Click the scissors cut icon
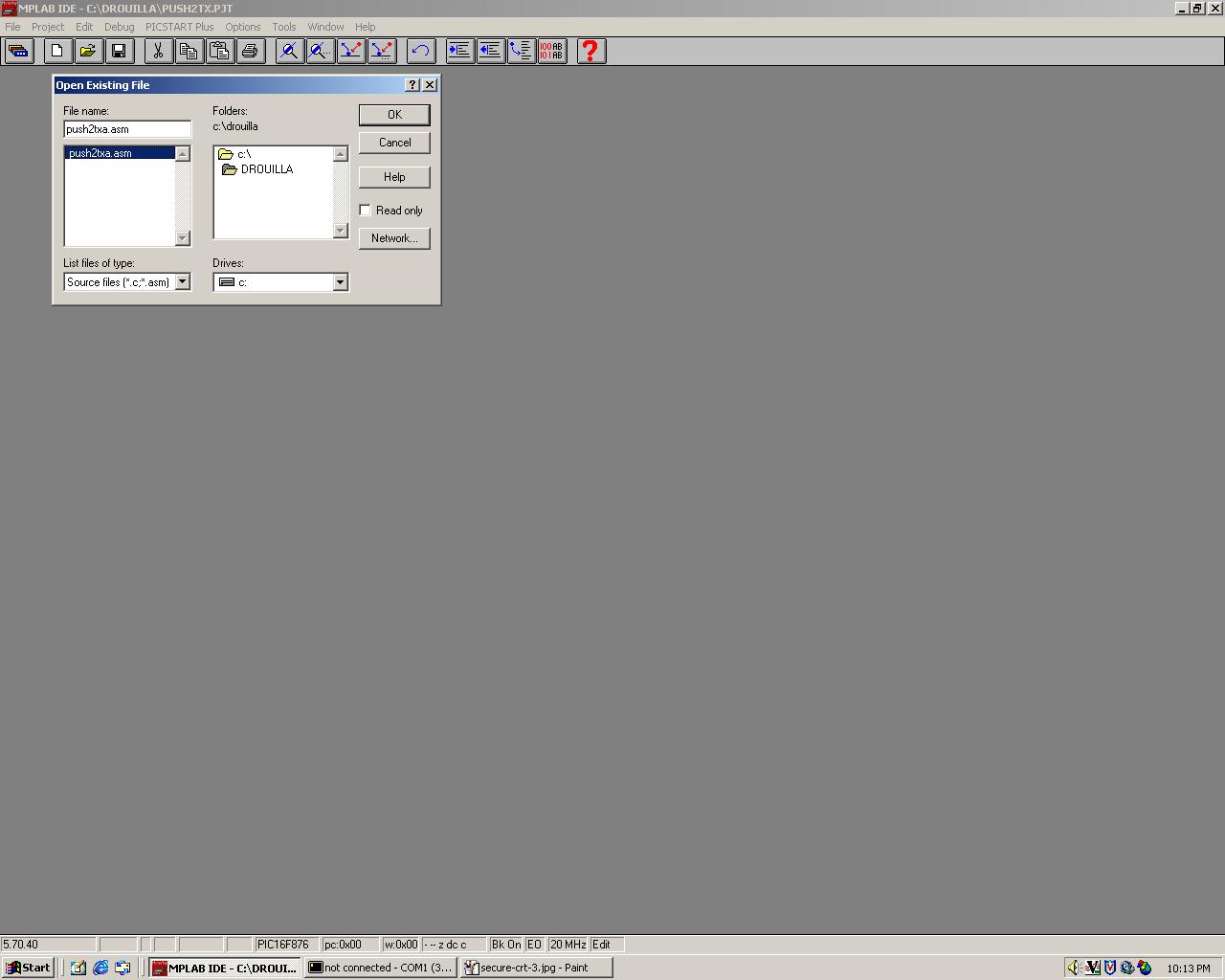The height and width of the screenshot is (980, 1225). (159, 51)
